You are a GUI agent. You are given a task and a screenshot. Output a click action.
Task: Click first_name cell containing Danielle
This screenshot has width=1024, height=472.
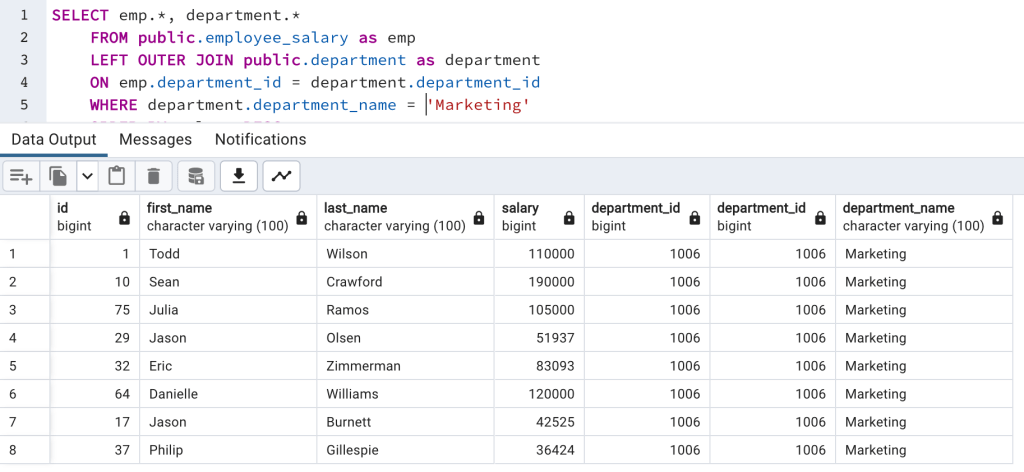click(173, 394)
